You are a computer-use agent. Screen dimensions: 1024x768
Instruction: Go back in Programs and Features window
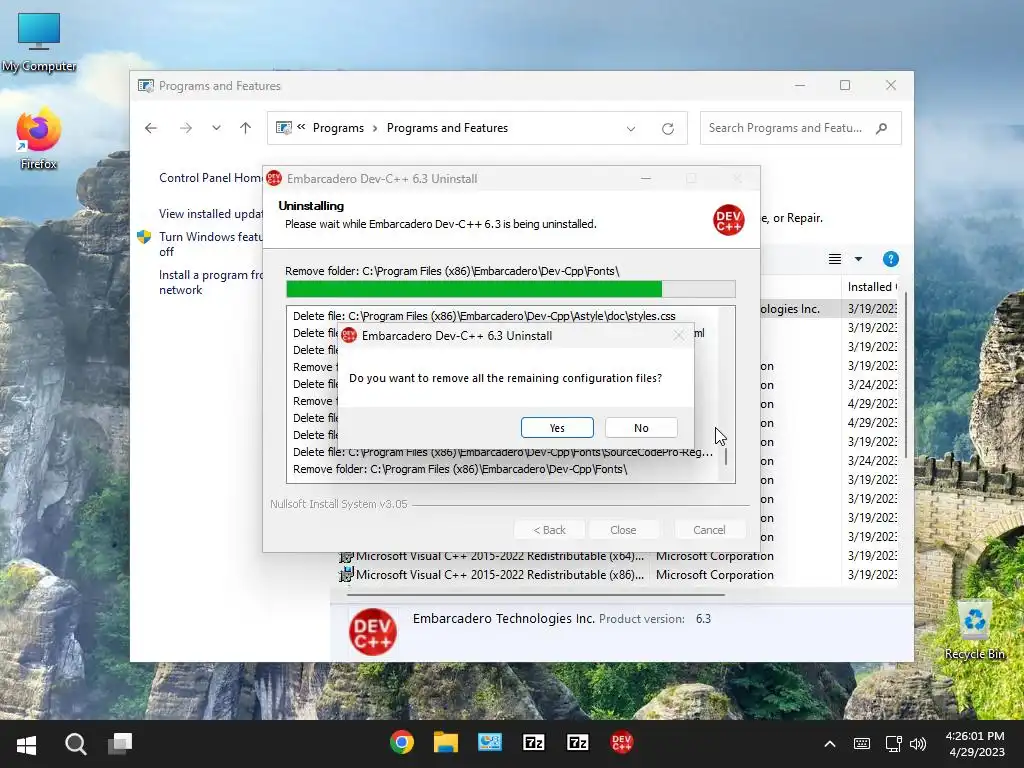(x=151, y=128)
